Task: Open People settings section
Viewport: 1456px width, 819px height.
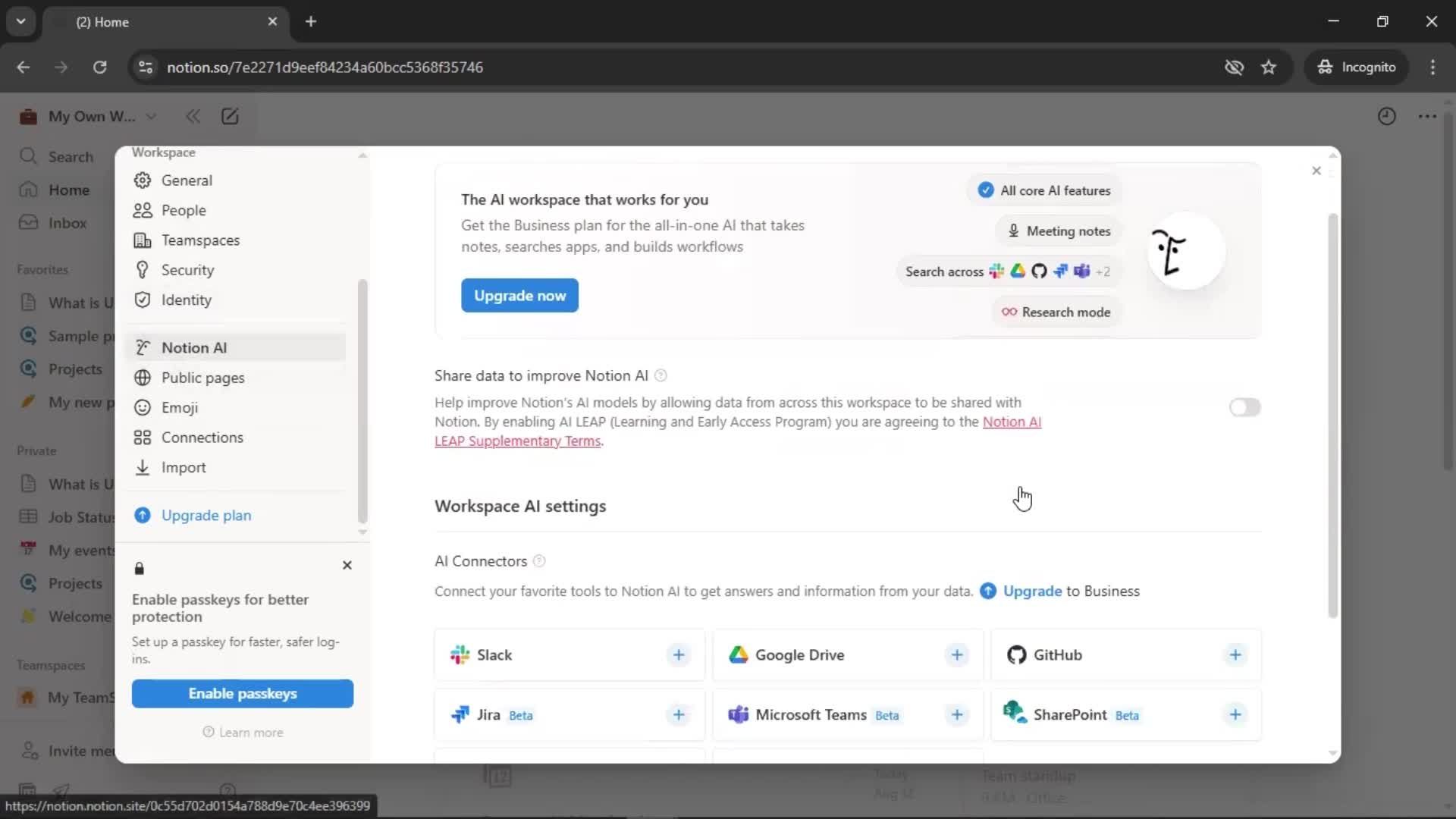Action: (235, 210)
